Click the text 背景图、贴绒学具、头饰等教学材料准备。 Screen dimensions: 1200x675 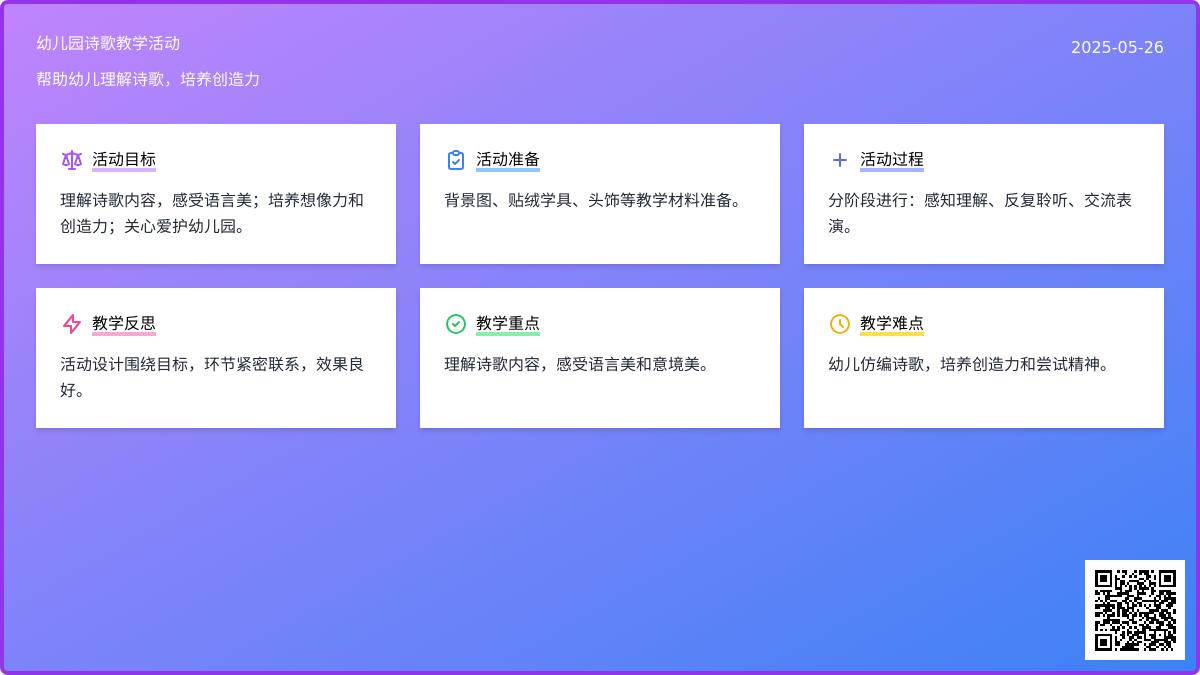[596, 200]
